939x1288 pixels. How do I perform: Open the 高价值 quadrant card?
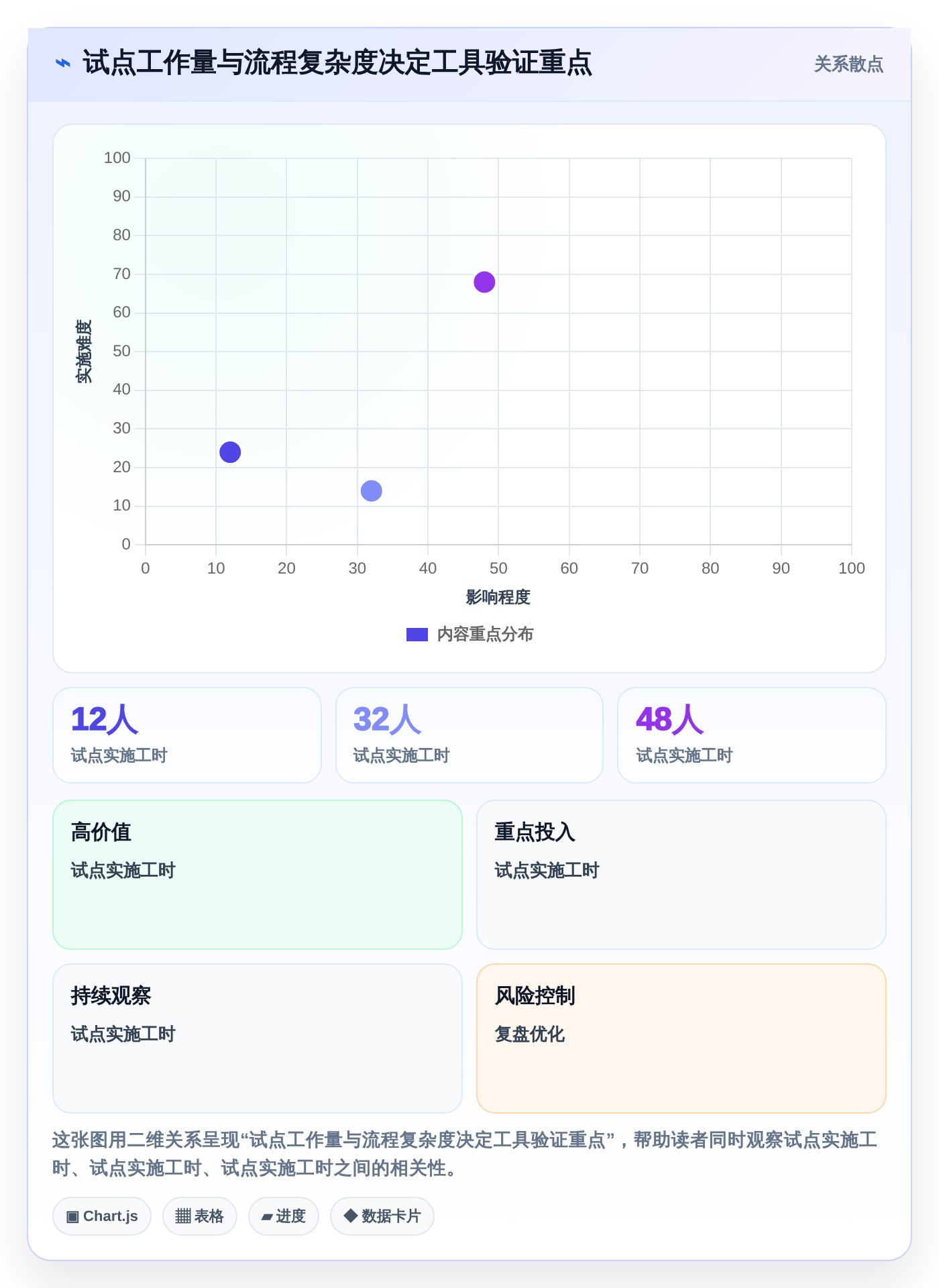[258, 875]
